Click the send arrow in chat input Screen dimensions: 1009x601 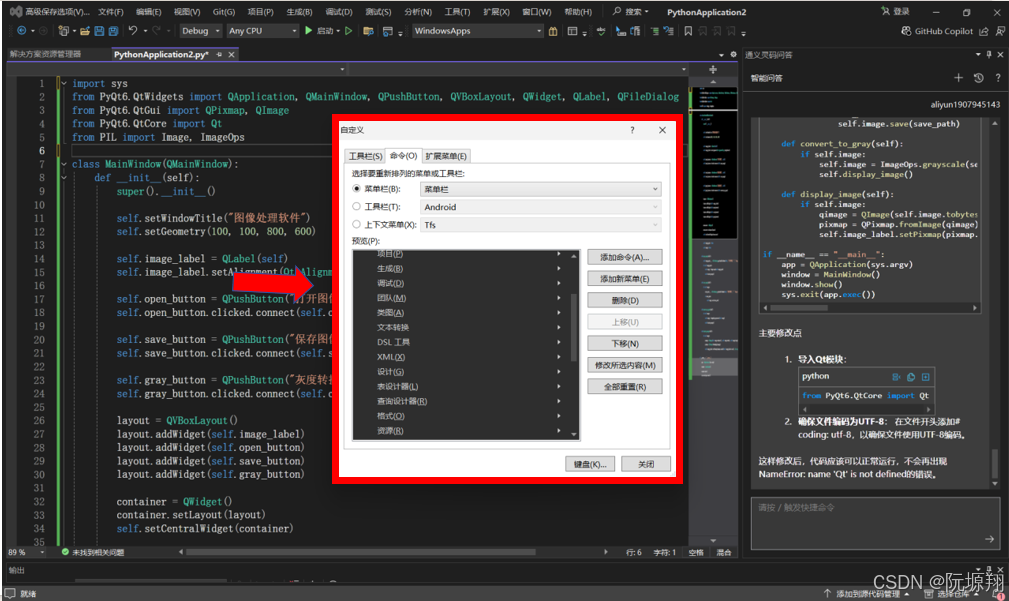989,539
